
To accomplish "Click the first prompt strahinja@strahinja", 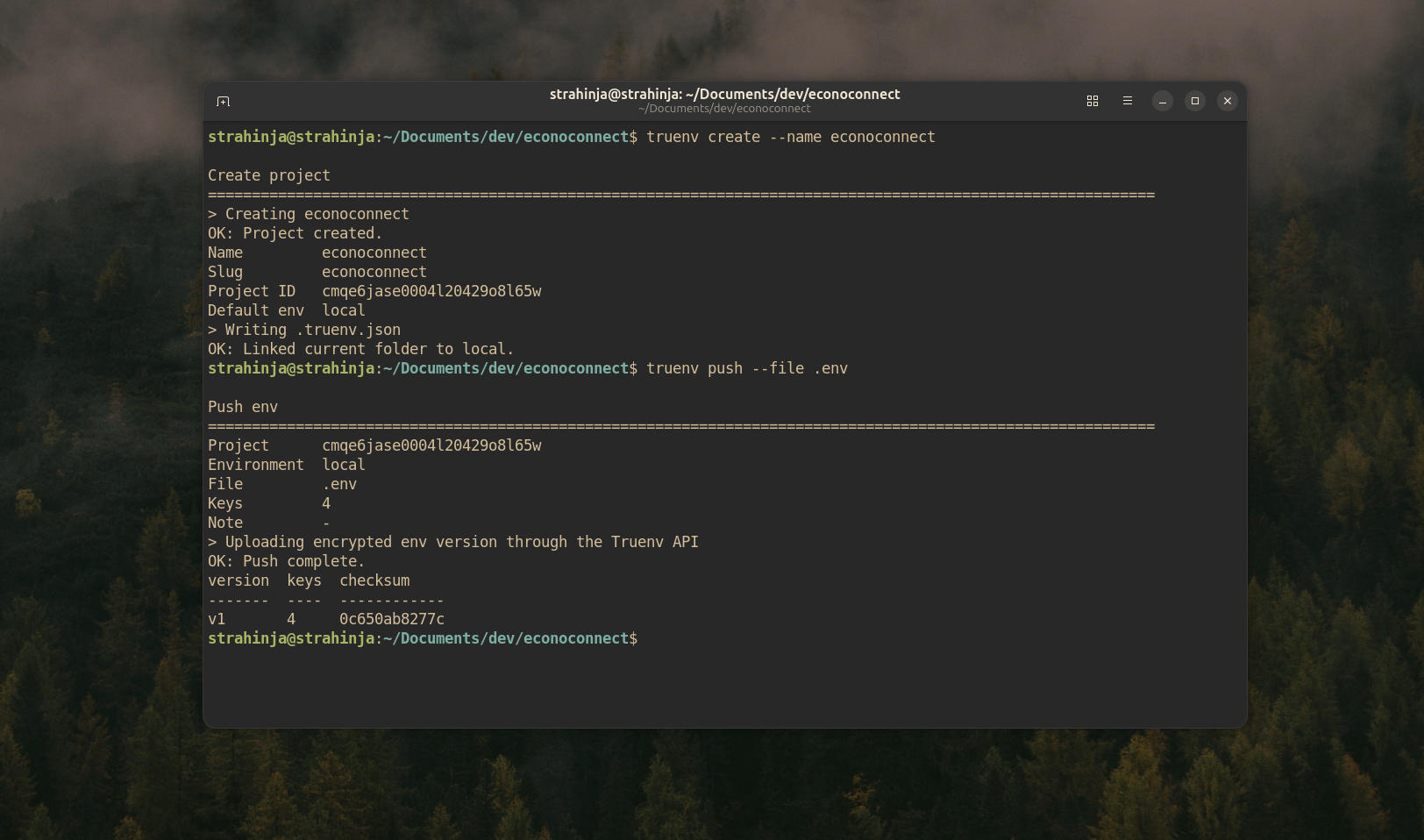I will (x=291, y=137).
